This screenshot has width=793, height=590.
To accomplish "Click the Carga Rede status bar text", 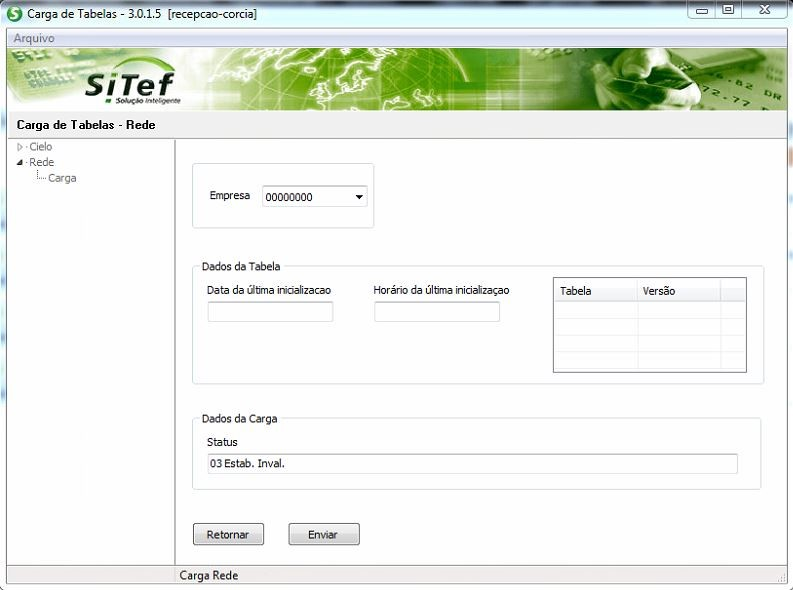I will click(209, 575).
